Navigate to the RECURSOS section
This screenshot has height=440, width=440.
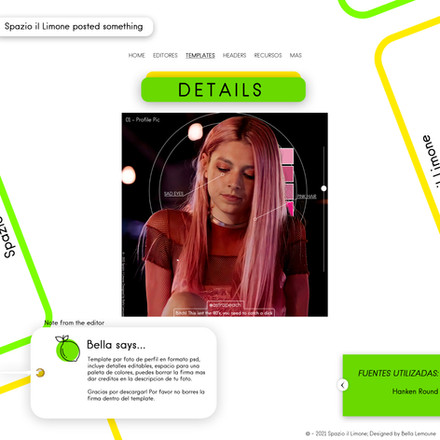268,55
